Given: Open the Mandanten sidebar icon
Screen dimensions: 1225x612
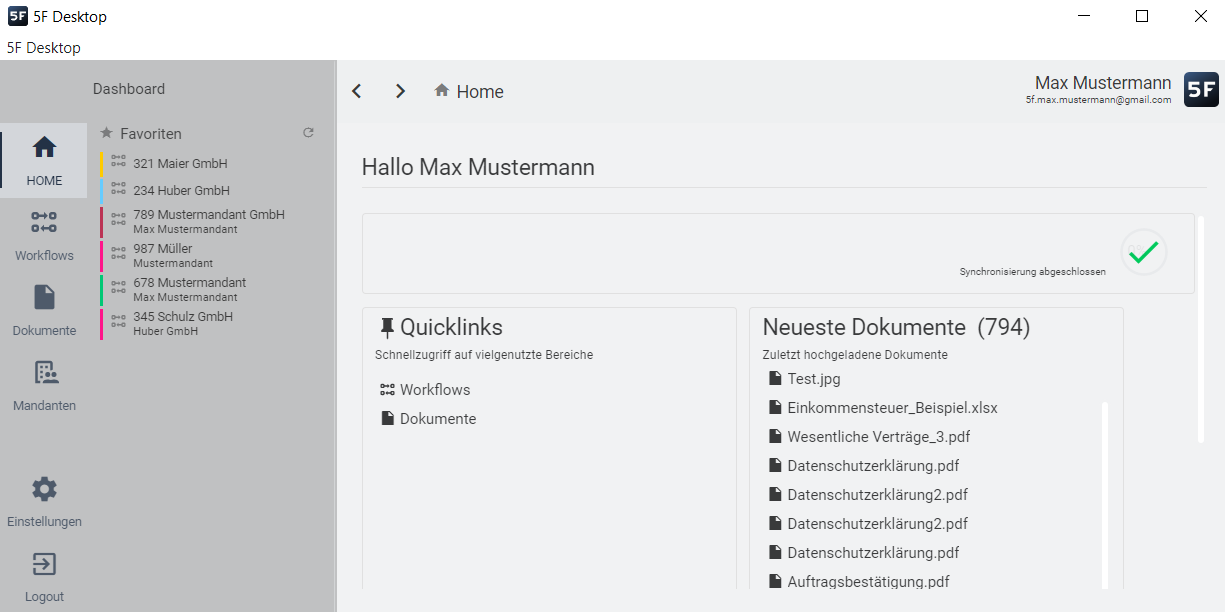Looking at the screenshot, I should 44,372.
